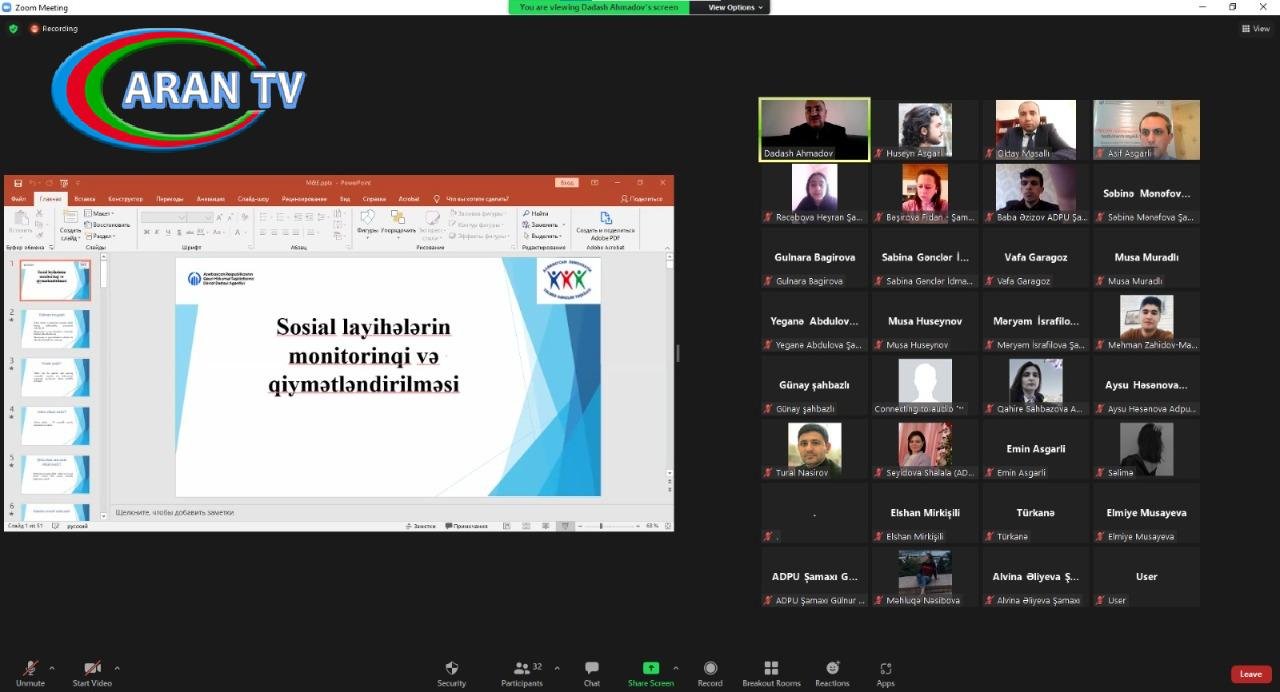
Task: Click the encryption shield indicator
Action: click(x=13, y=29)
